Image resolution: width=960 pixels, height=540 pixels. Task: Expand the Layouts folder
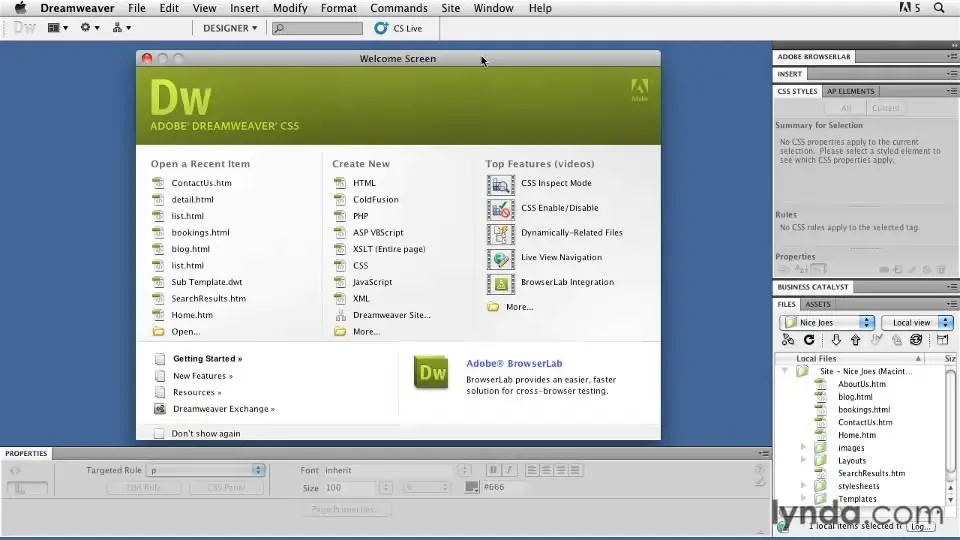pyautogui.click(x=803, y=460)
